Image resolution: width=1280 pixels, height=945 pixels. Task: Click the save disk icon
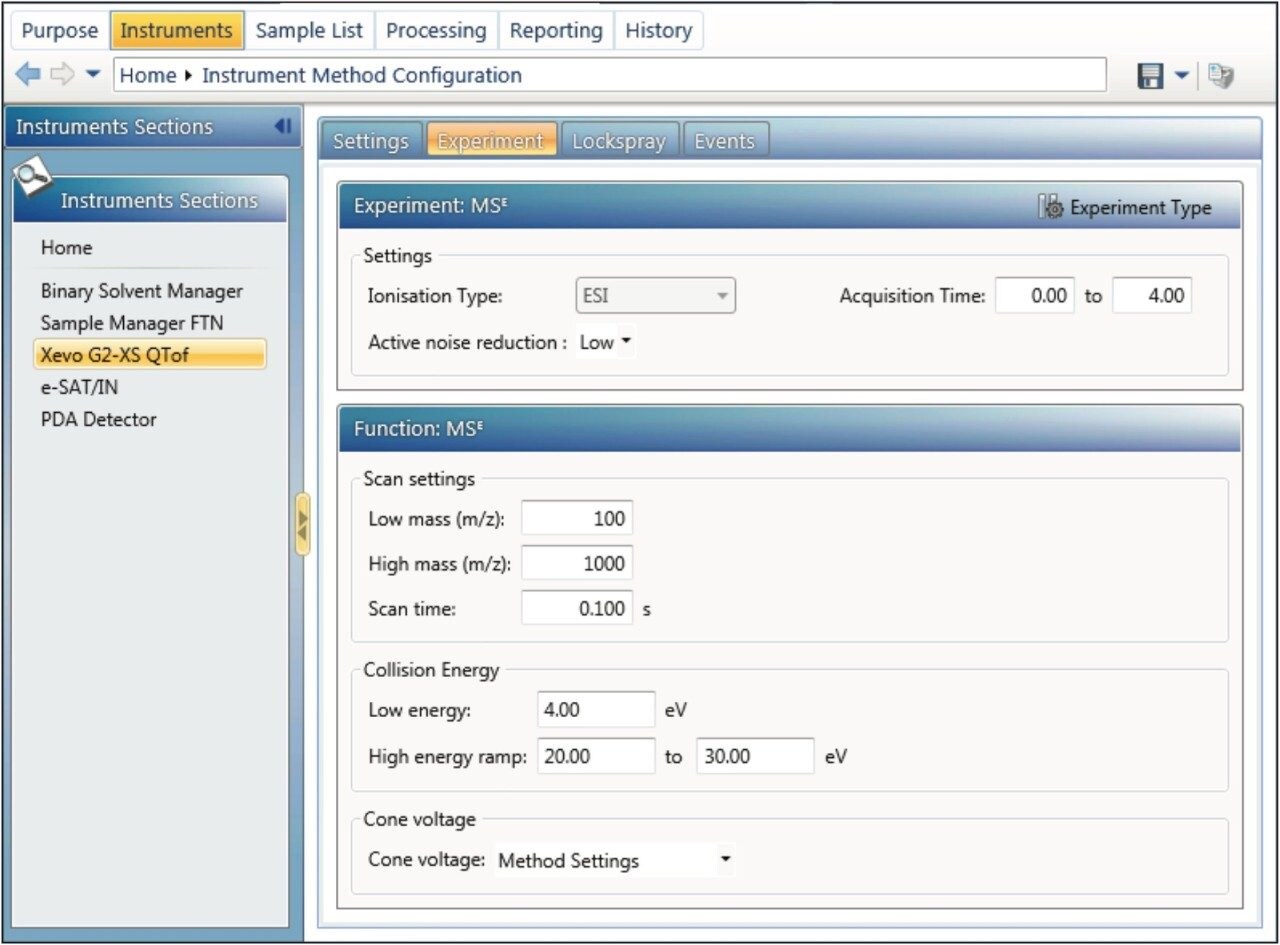[1152, 76]
